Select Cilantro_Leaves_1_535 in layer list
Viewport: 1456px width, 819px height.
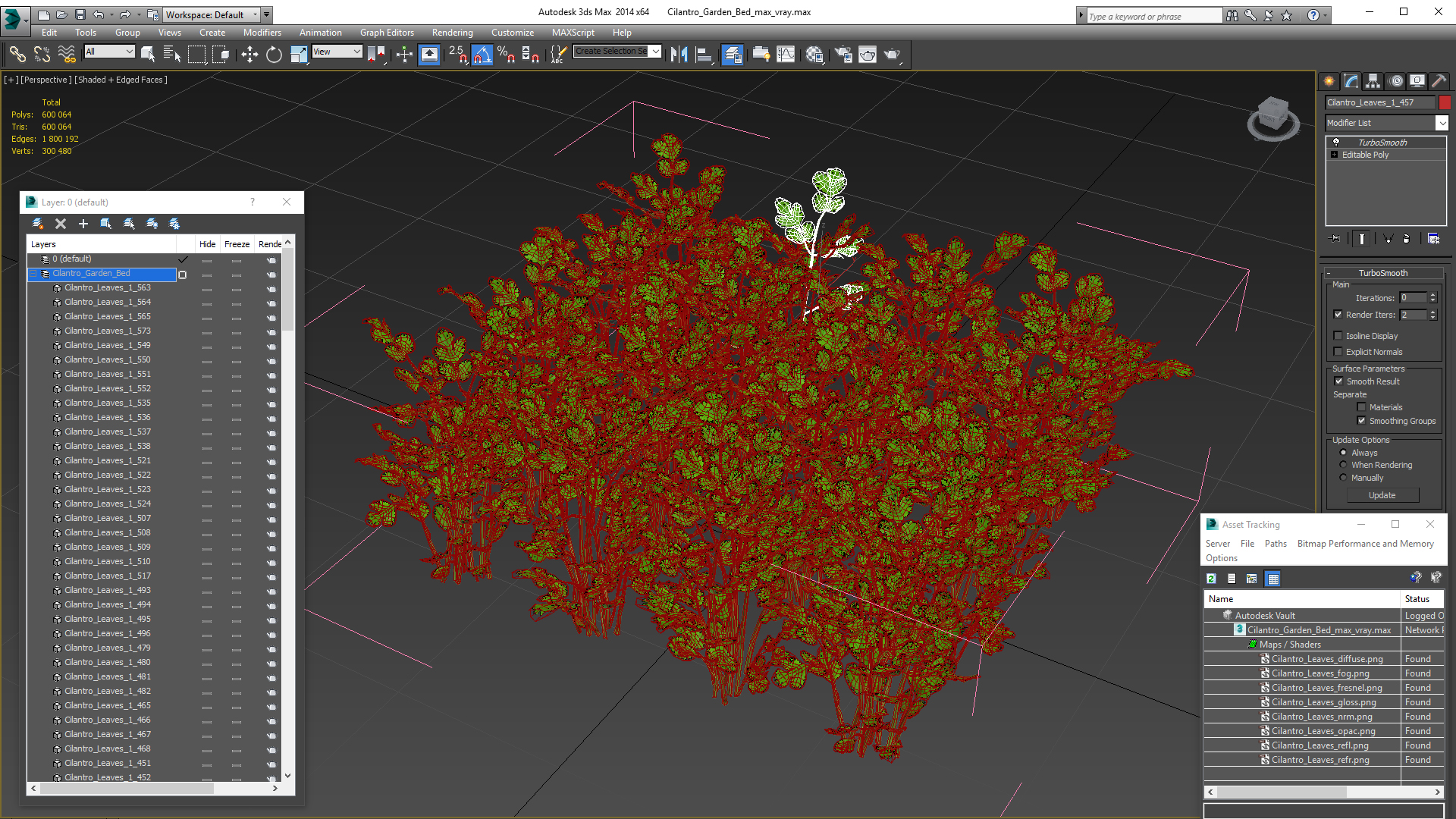click(x=107, y=403)
